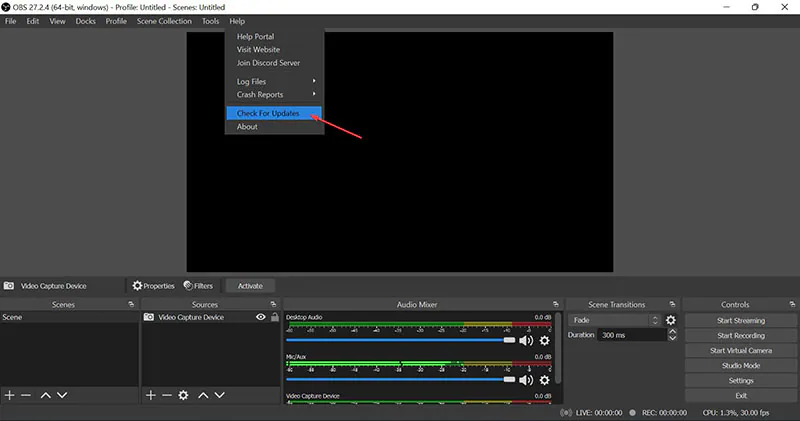Mute Mic/Aux speaker icon
This screenshot has height=421, width=800.
point(526,380)
